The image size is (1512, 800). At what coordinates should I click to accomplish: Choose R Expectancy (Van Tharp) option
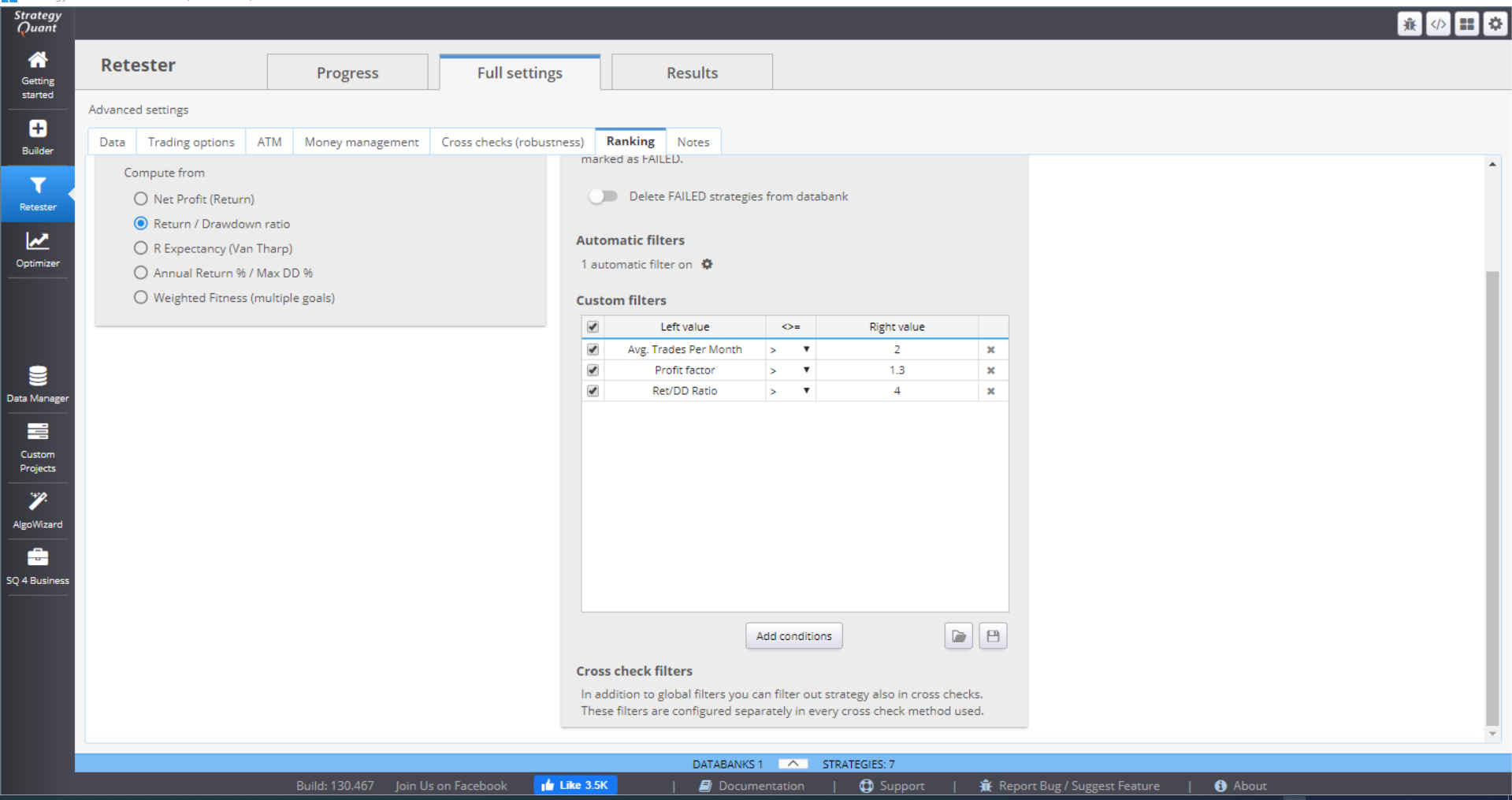pos(141,247)
